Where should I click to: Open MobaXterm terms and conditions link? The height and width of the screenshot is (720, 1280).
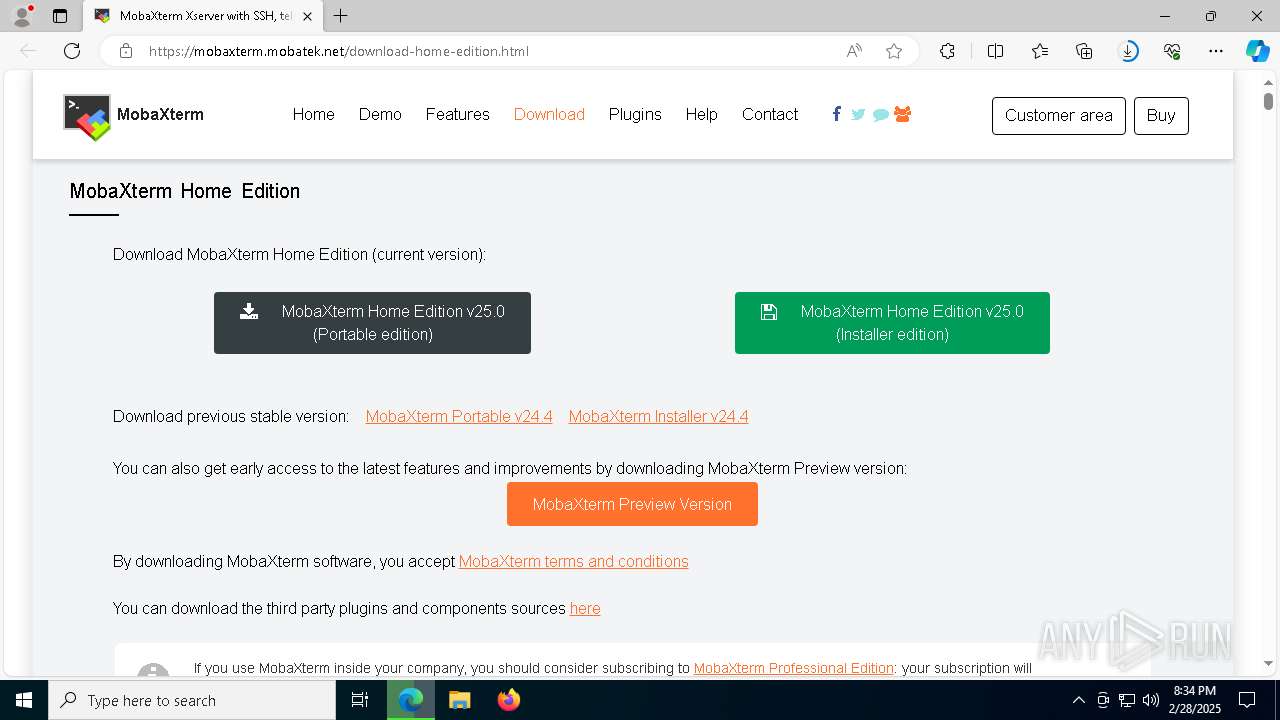point(573,562)
